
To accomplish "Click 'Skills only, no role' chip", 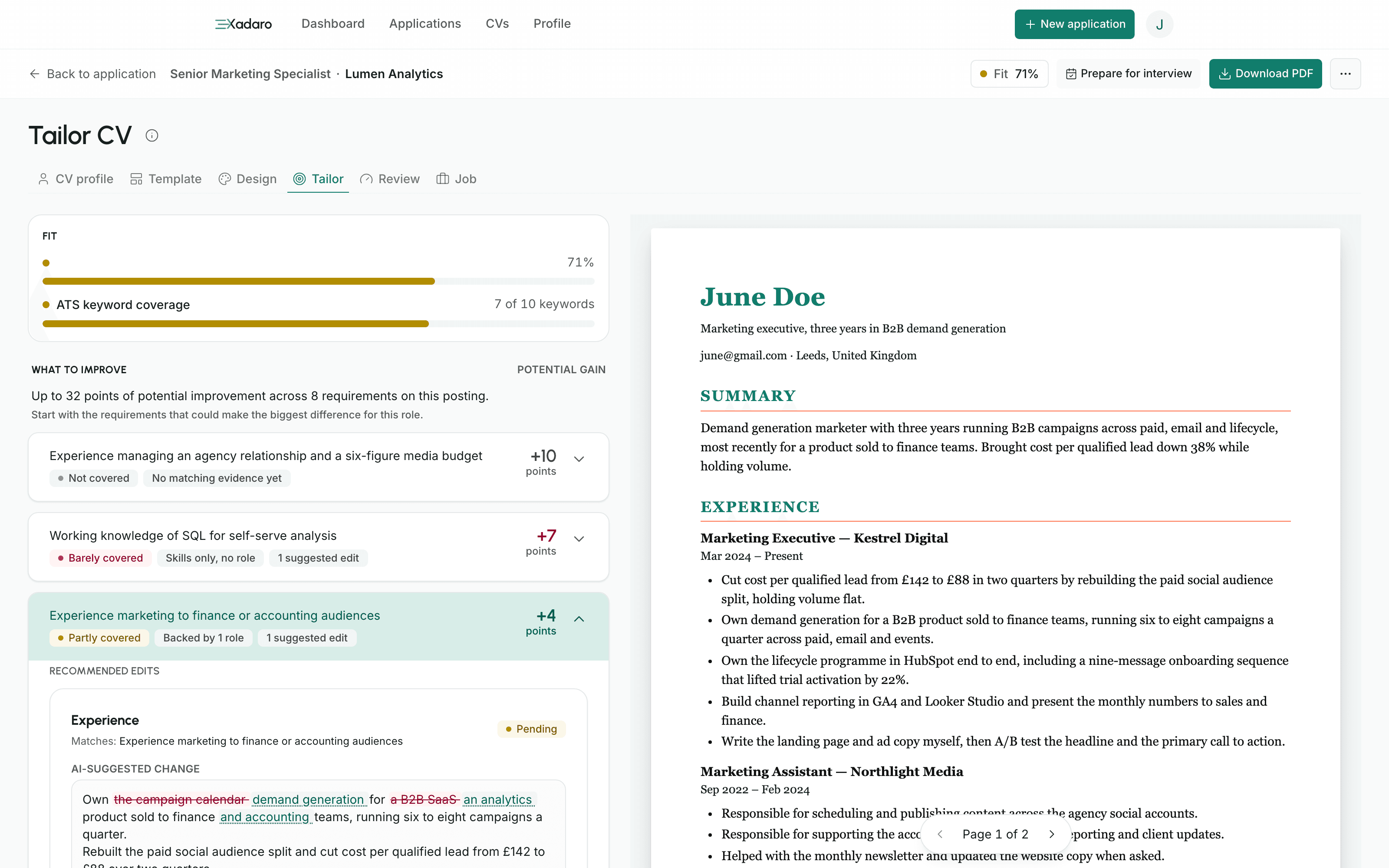I will click(210, 558).
